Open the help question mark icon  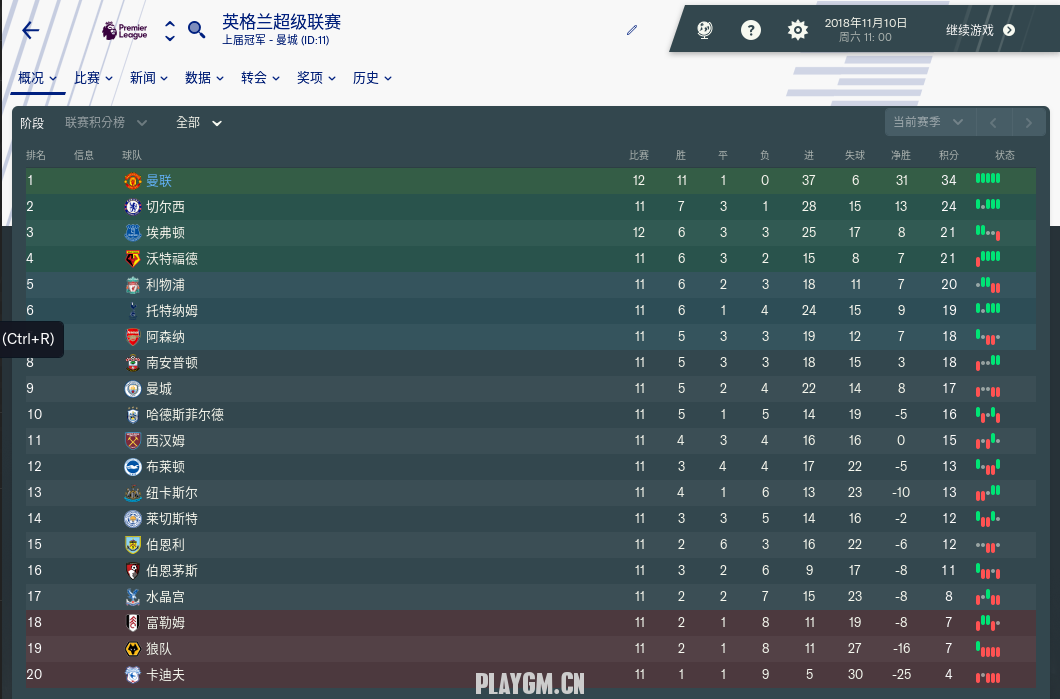(x=750, y=30)
